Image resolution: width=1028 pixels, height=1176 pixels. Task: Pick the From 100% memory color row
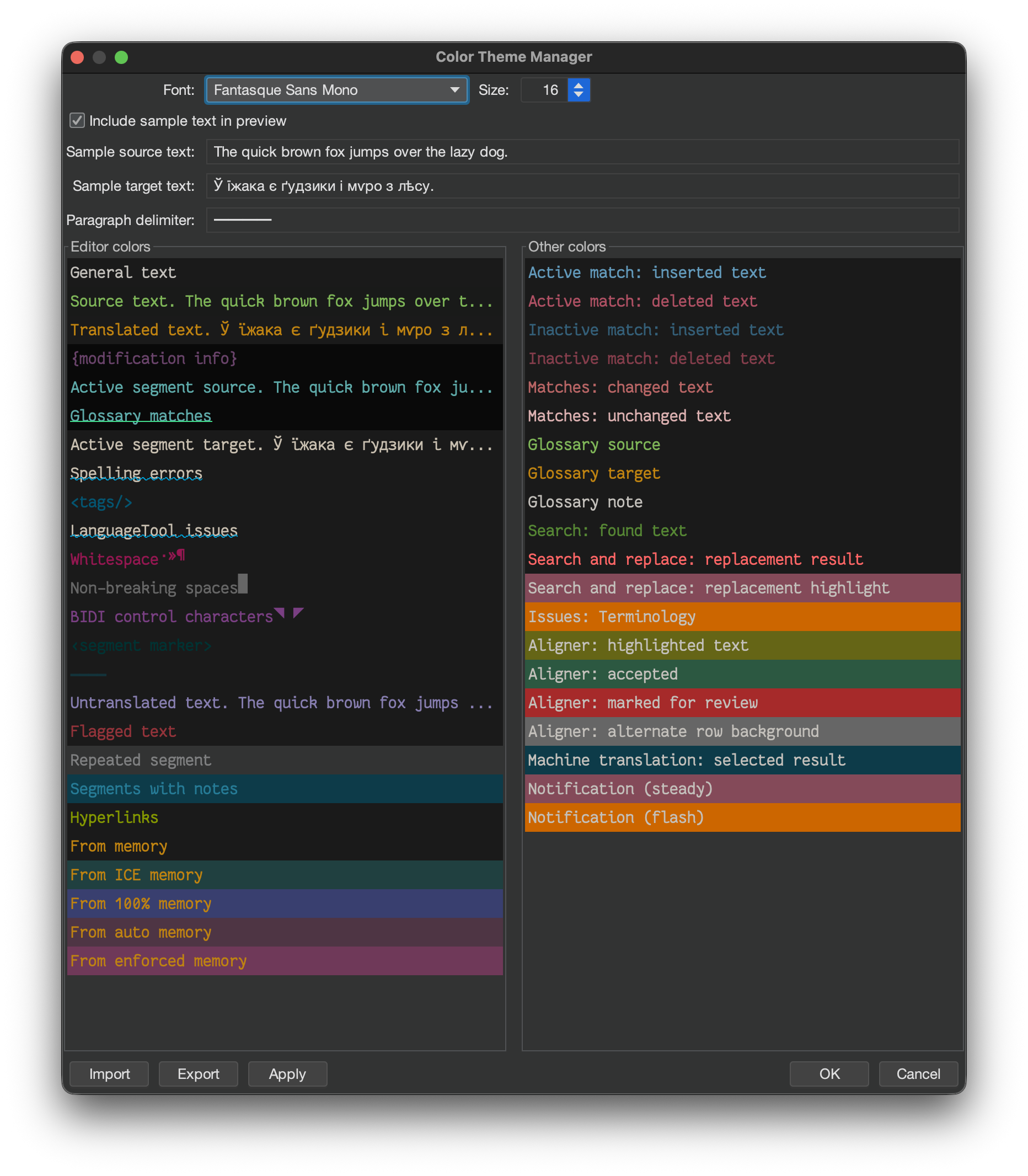285,904
